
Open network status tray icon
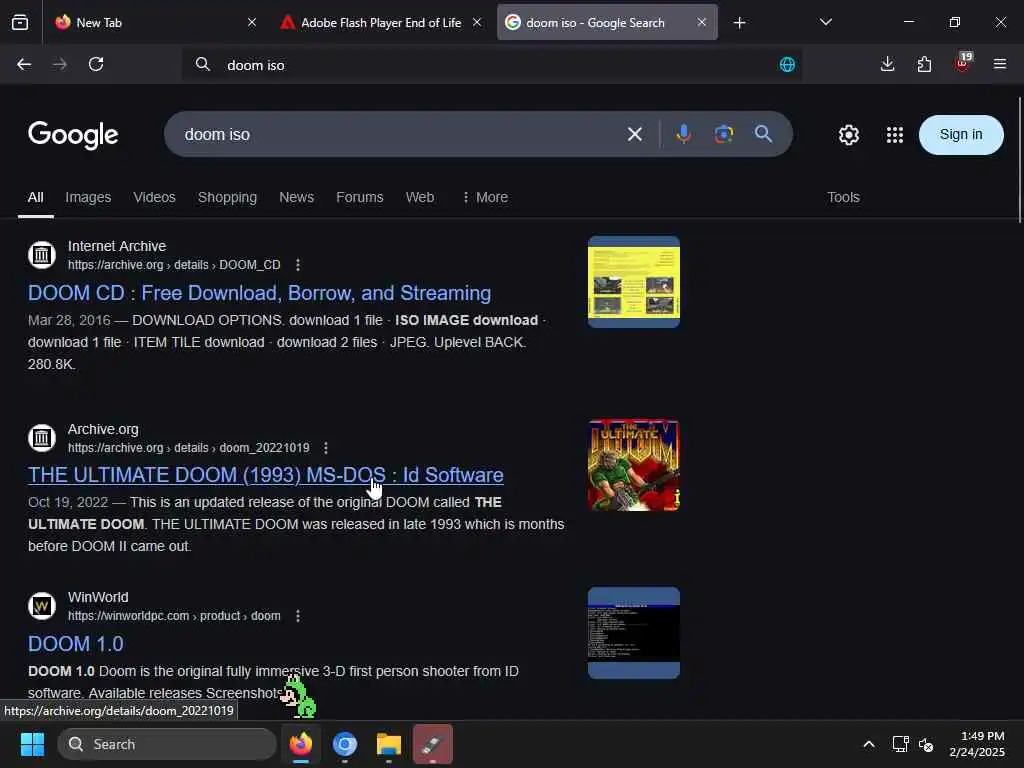tap(900, 744)
